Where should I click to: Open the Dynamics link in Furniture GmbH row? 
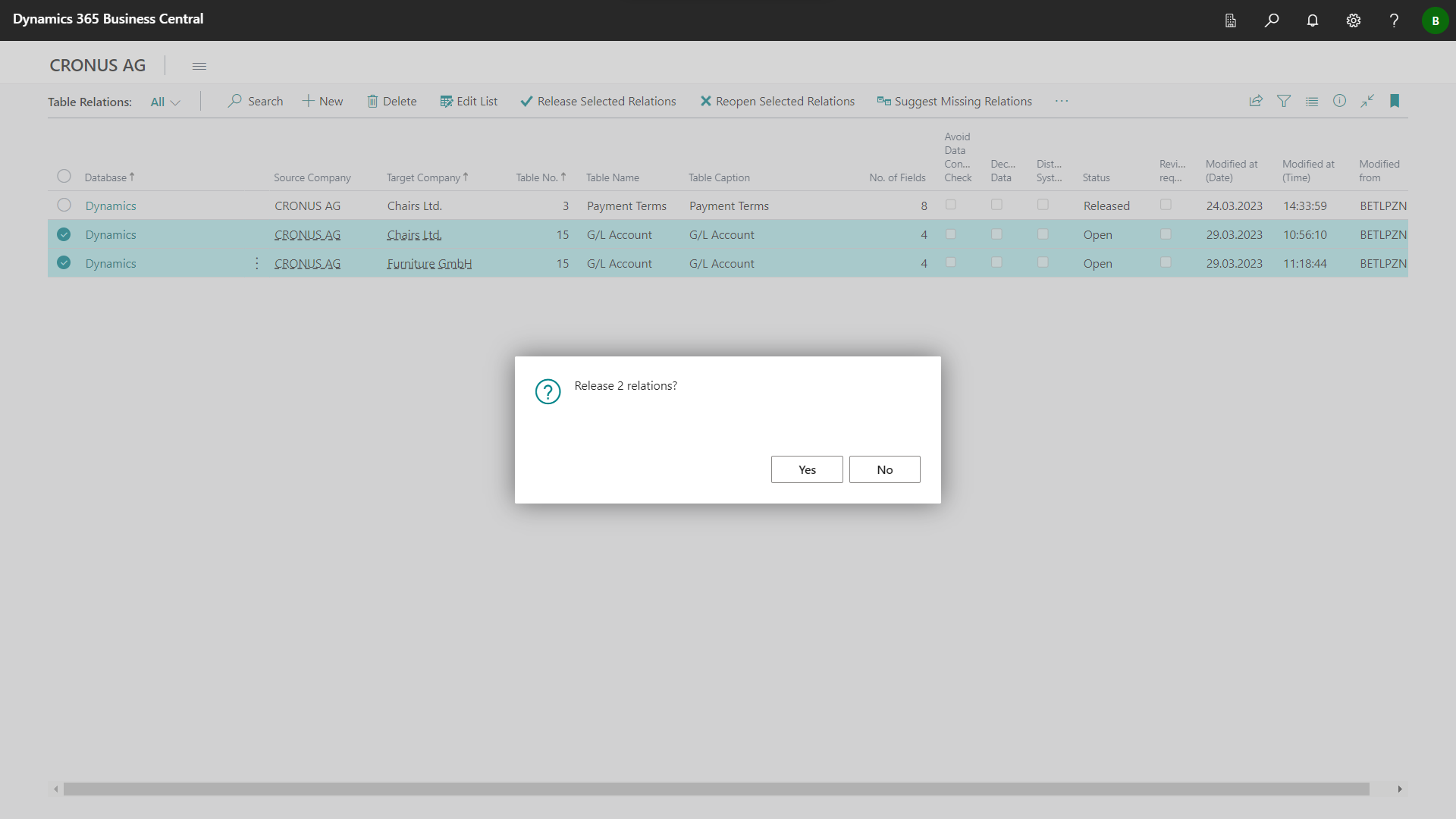click(111, 263)
